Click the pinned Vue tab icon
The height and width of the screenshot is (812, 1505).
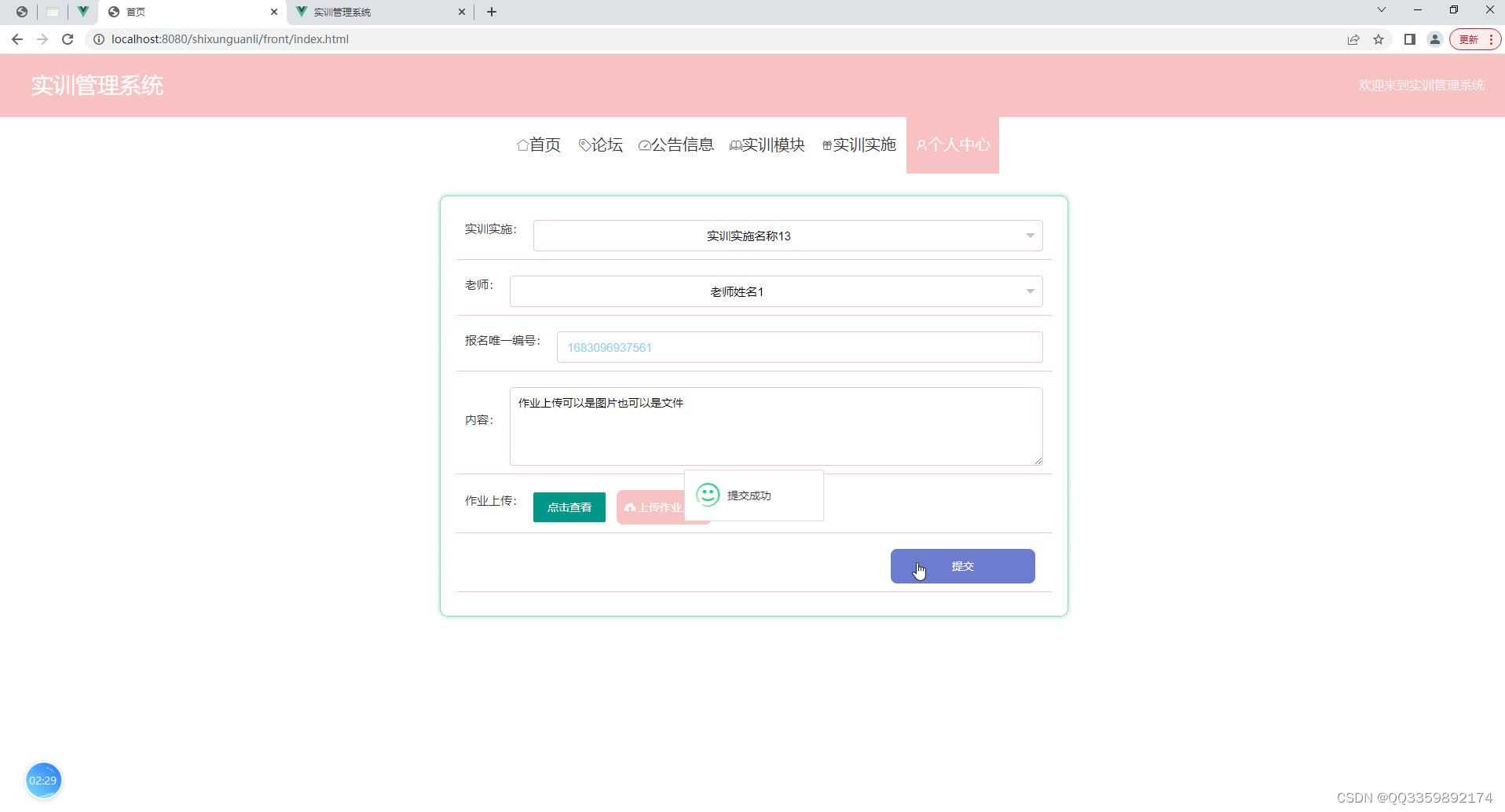pyautogui.click(x=82, y=12)
